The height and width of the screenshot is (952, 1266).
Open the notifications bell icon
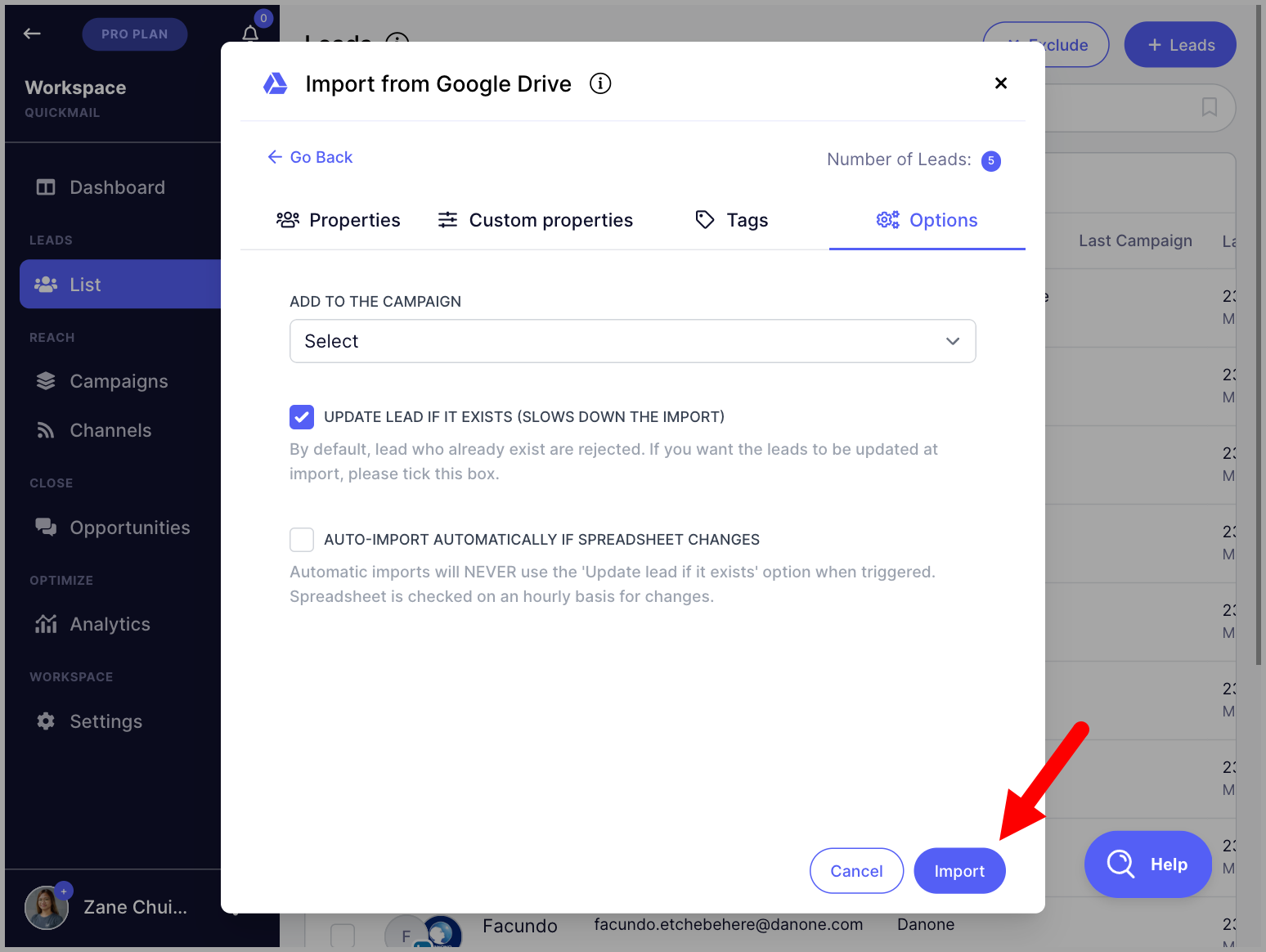(x=250, y=34)
